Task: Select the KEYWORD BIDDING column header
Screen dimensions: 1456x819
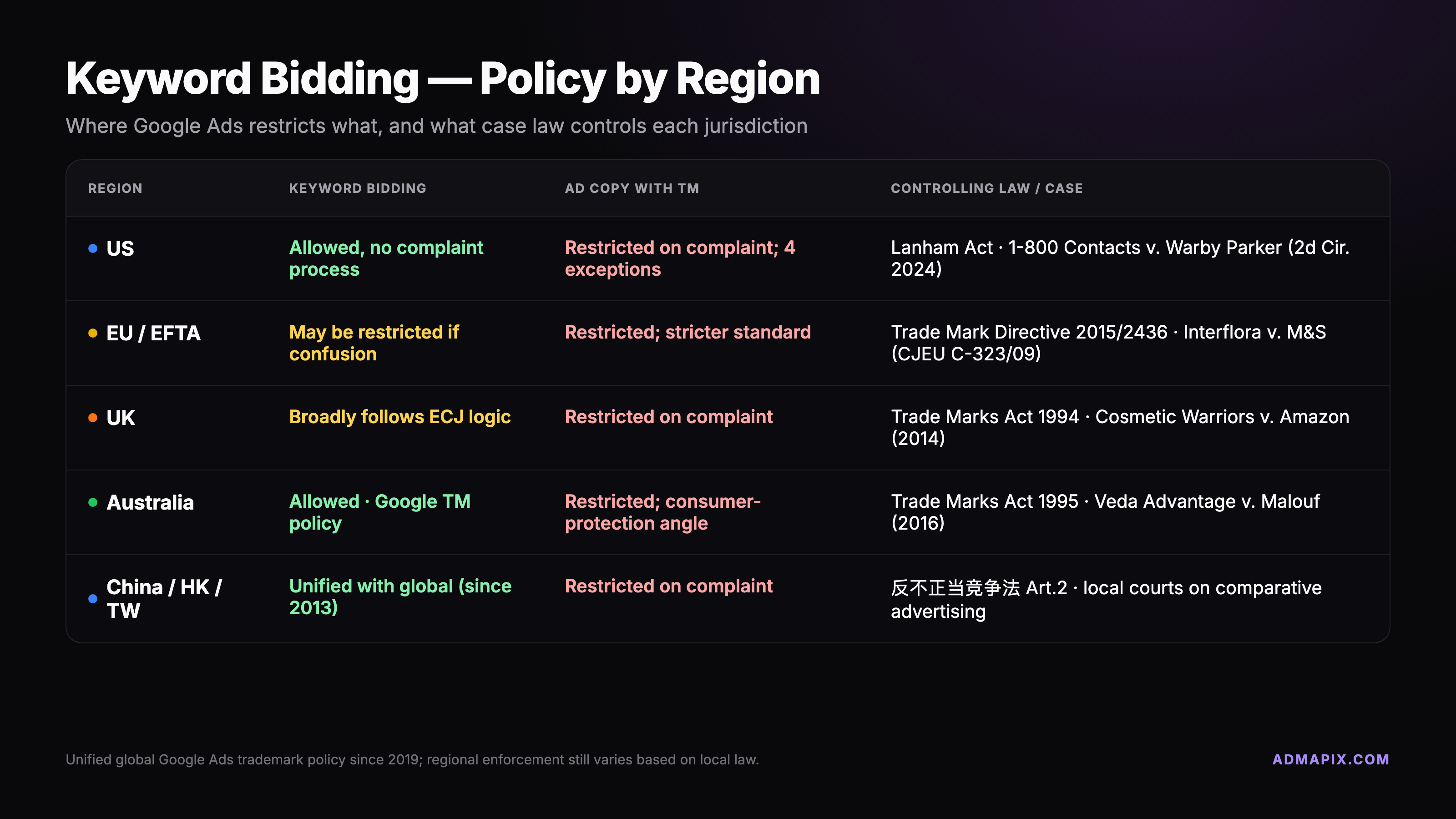Action: (358, 188)
